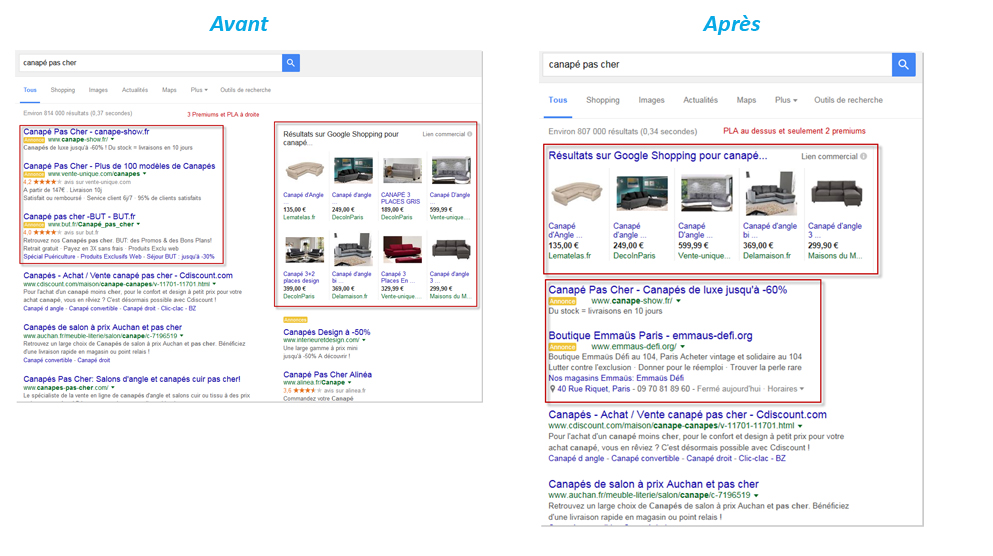Screen dimensions: 993x556
Task: Click the 599,99 € Vente-unique sofa image in Après
Action: (706, 193)
